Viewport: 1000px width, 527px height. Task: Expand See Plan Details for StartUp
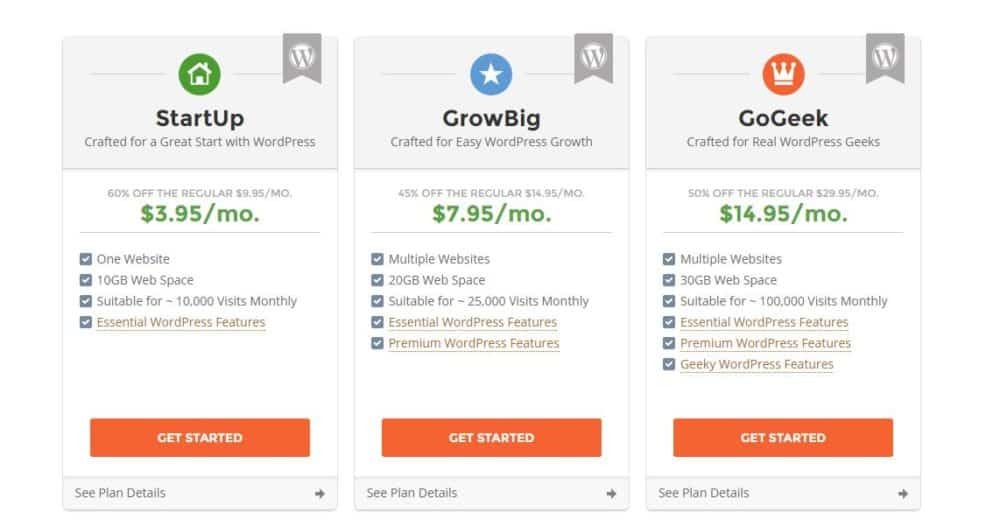pos(120,492)
